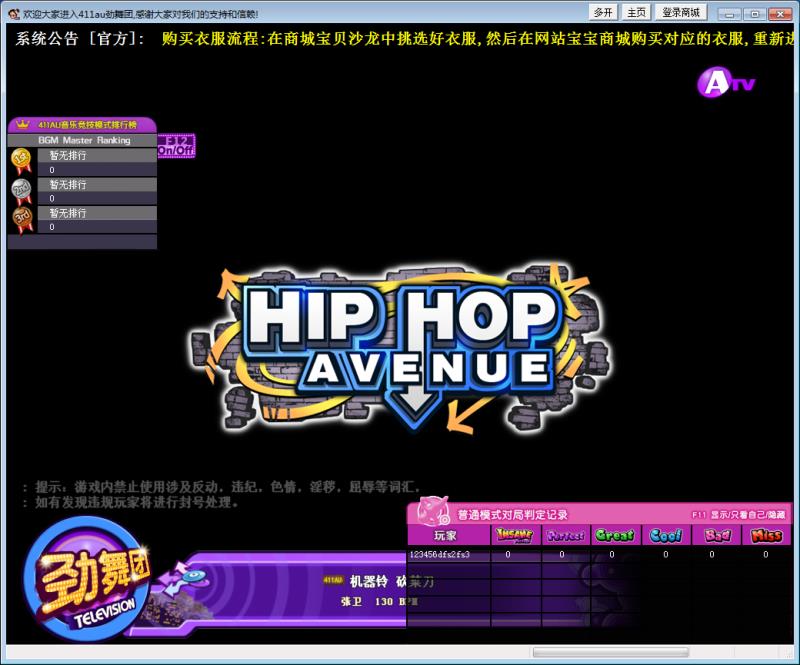Image resolution: width=800 pixels, height=665 pixels.
Task: Select 暂无排行 beside the 1st medal
Action: 68,155
